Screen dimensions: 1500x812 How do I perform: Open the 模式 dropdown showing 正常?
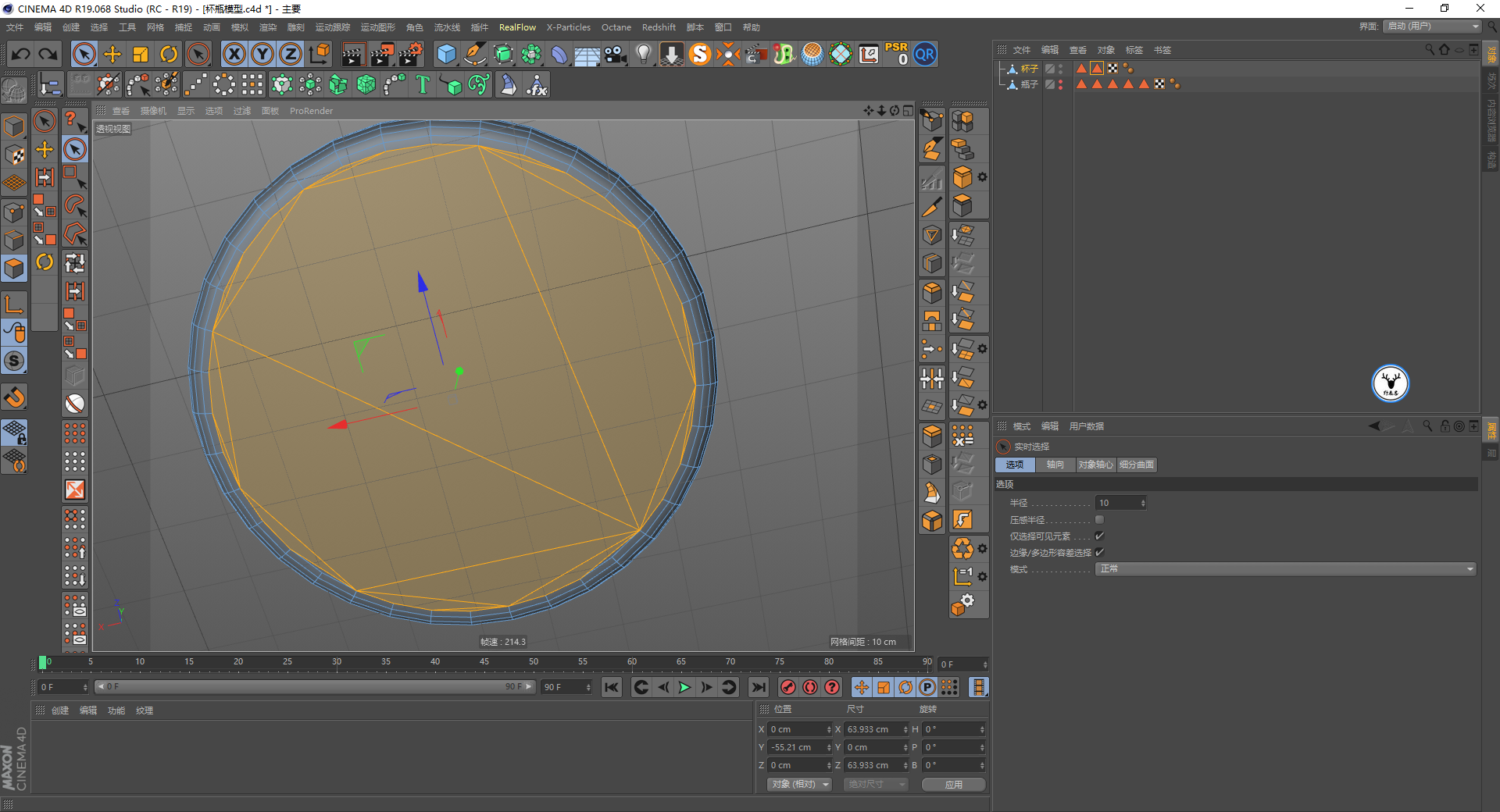[x=1285, y=569]
